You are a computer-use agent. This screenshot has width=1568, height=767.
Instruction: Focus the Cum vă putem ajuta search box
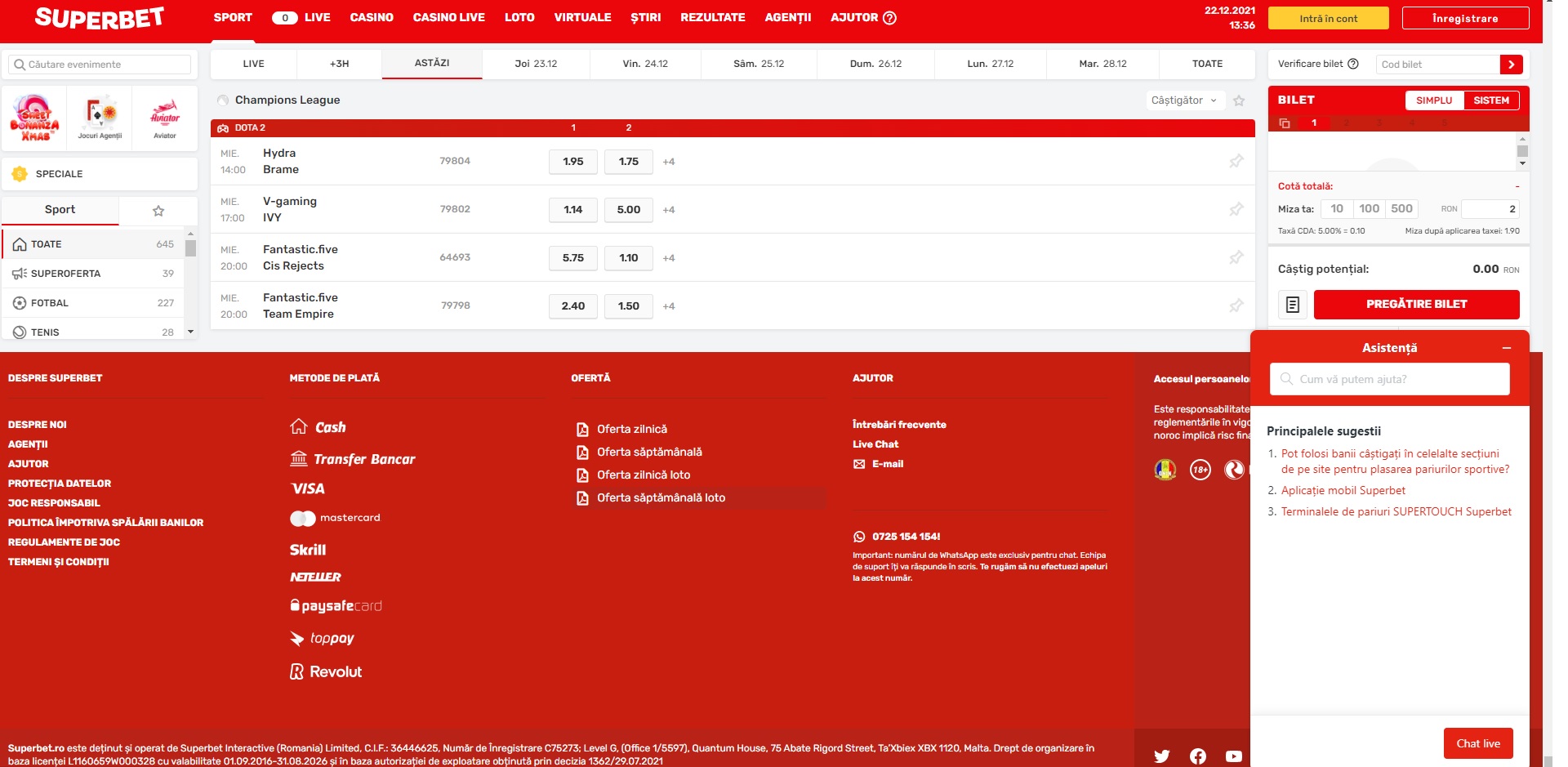[1390, 379]
